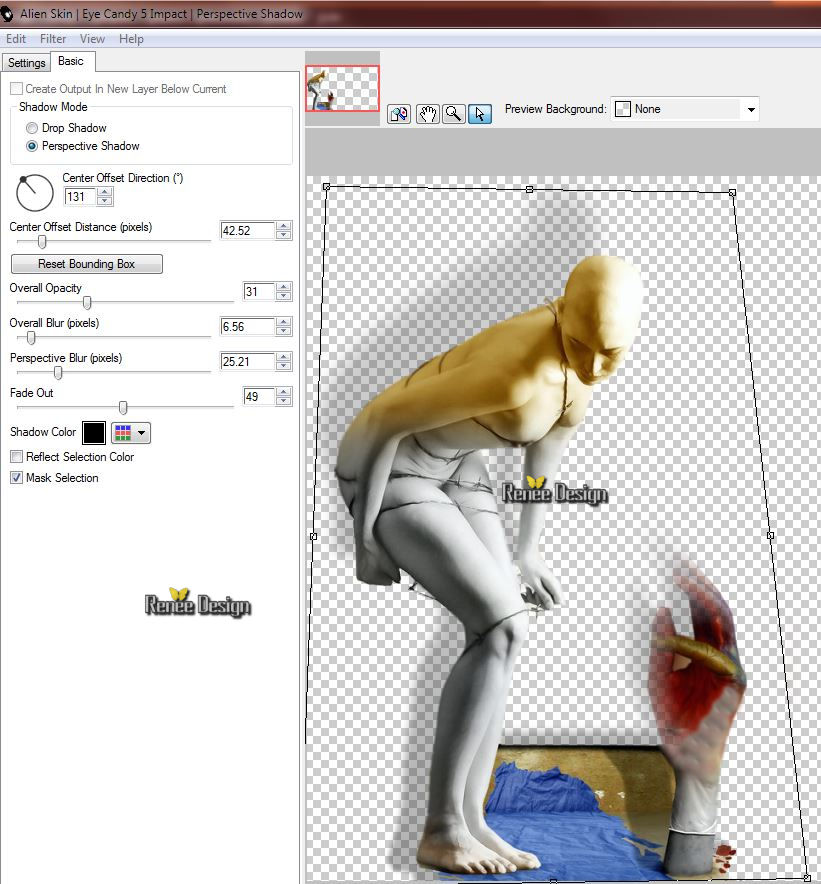This screenshot has height=884, width=821.
Task: Click the bottom-right bounding box handle
Action: click(807, 878)
